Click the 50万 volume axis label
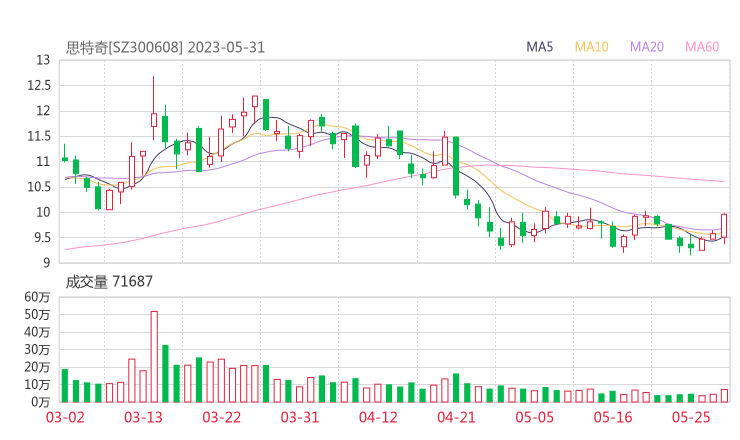Screen dimensions: 740x440 [x=37, y=314]
